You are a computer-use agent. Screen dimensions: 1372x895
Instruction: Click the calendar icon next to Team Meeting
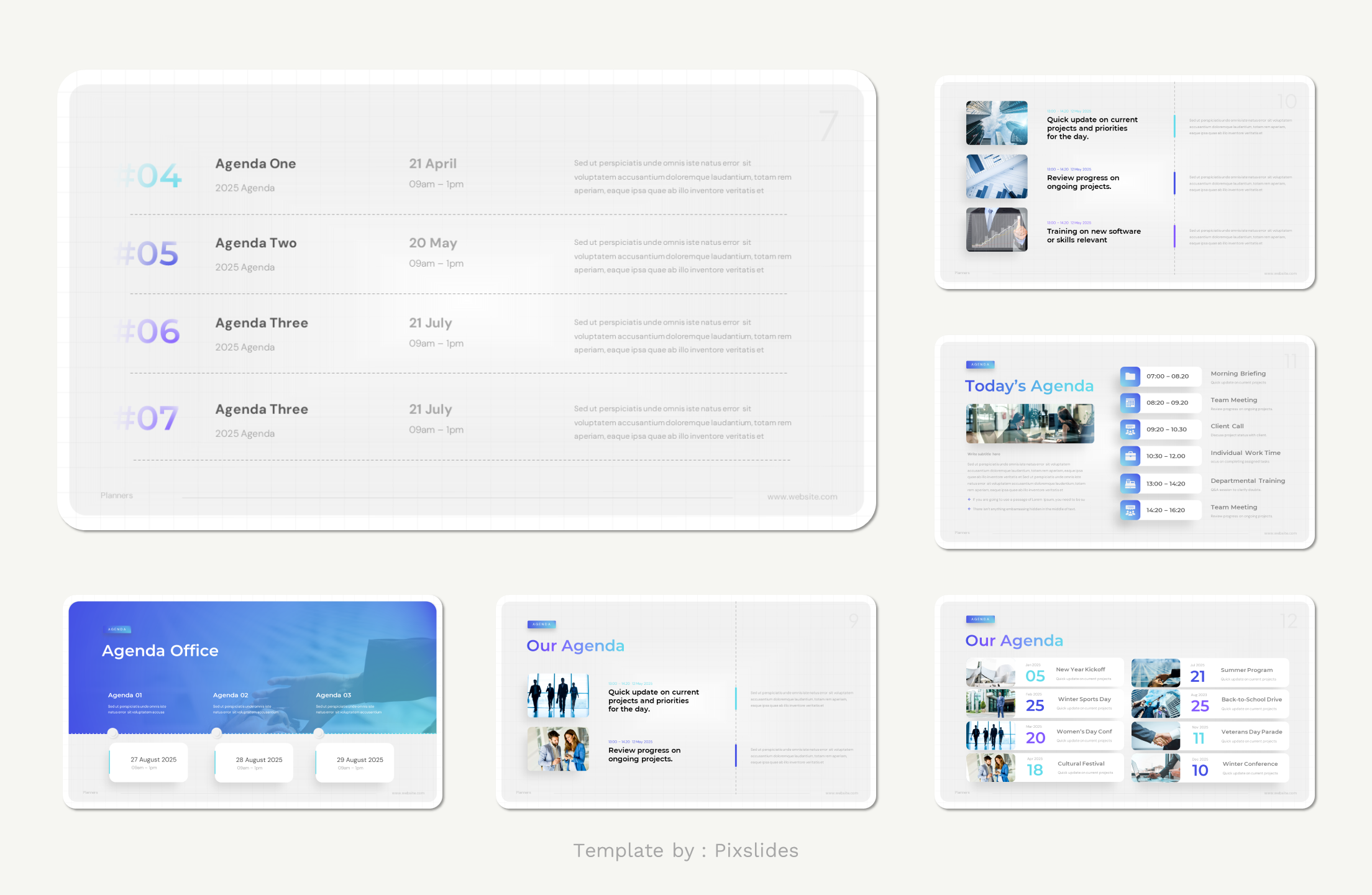point(1130,403)
